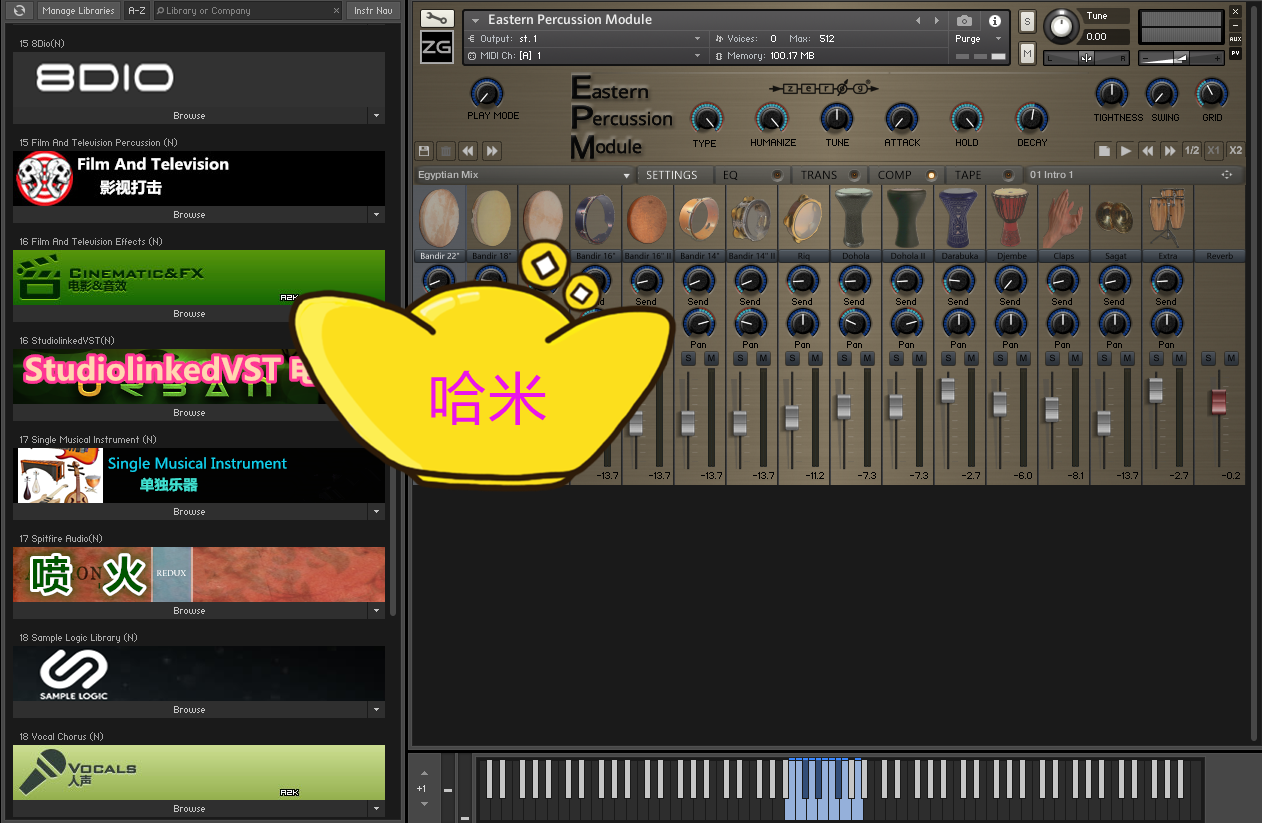Toggle the TAPE power LED

click(x=1008, y=175)
